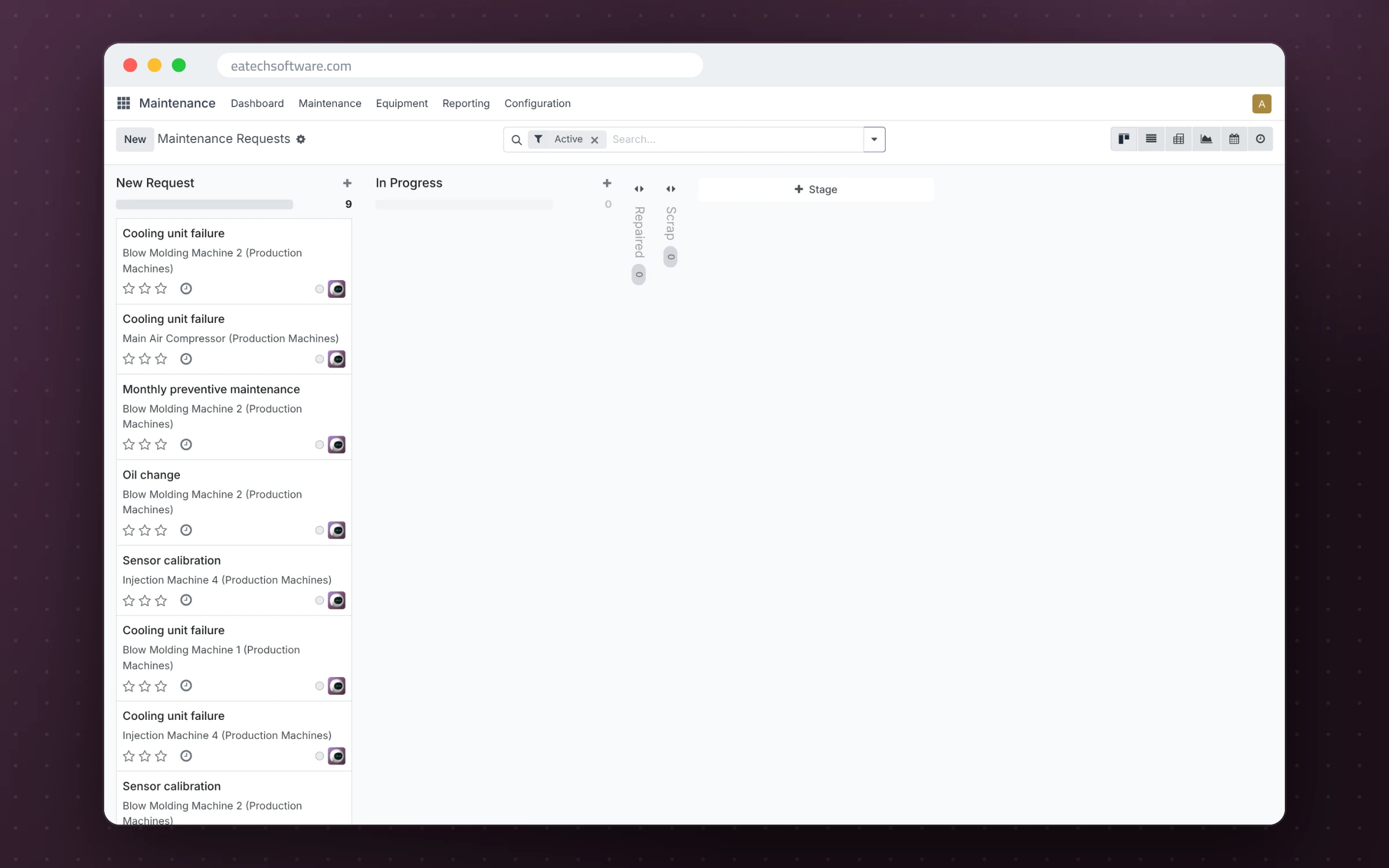This screenshot has width=1389, height=868.
Task: Go to Dashboard menu
Action: point(257,103)
